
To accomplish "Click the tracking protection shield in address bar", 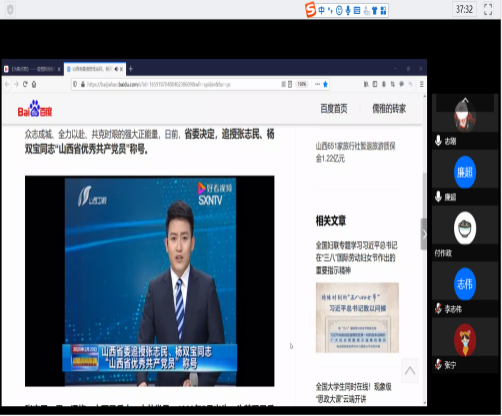I will (x=75, y=84).
